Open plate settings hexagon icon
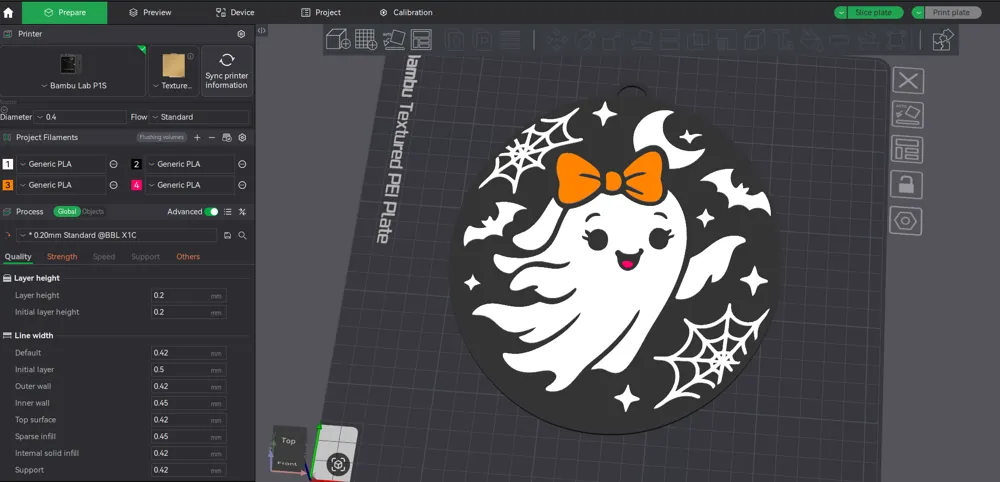The width and height of the screenshot is (1000, 482). coord(905,221)
